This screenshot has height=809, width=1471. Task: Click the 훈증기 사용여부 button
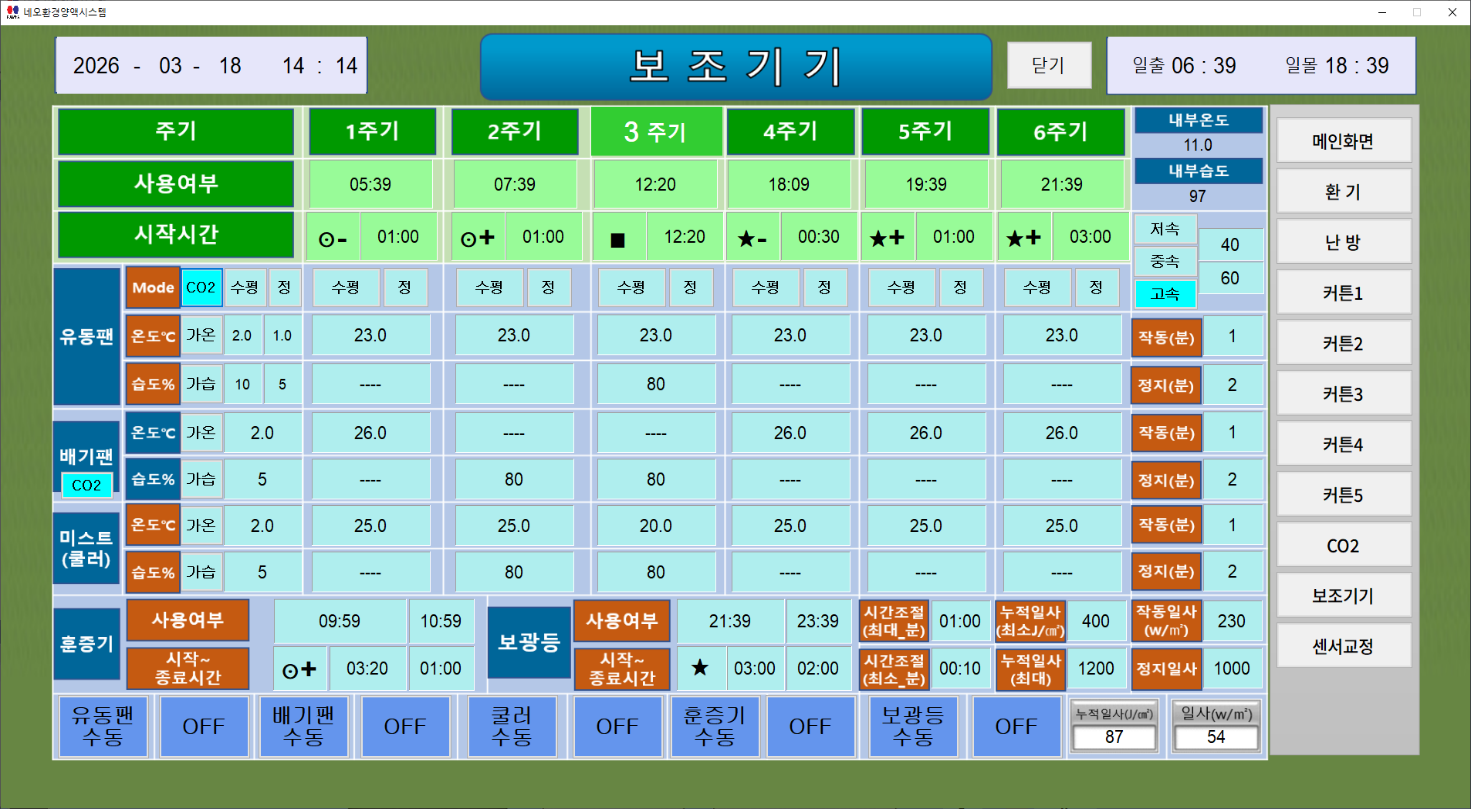[x=187, y=620]
